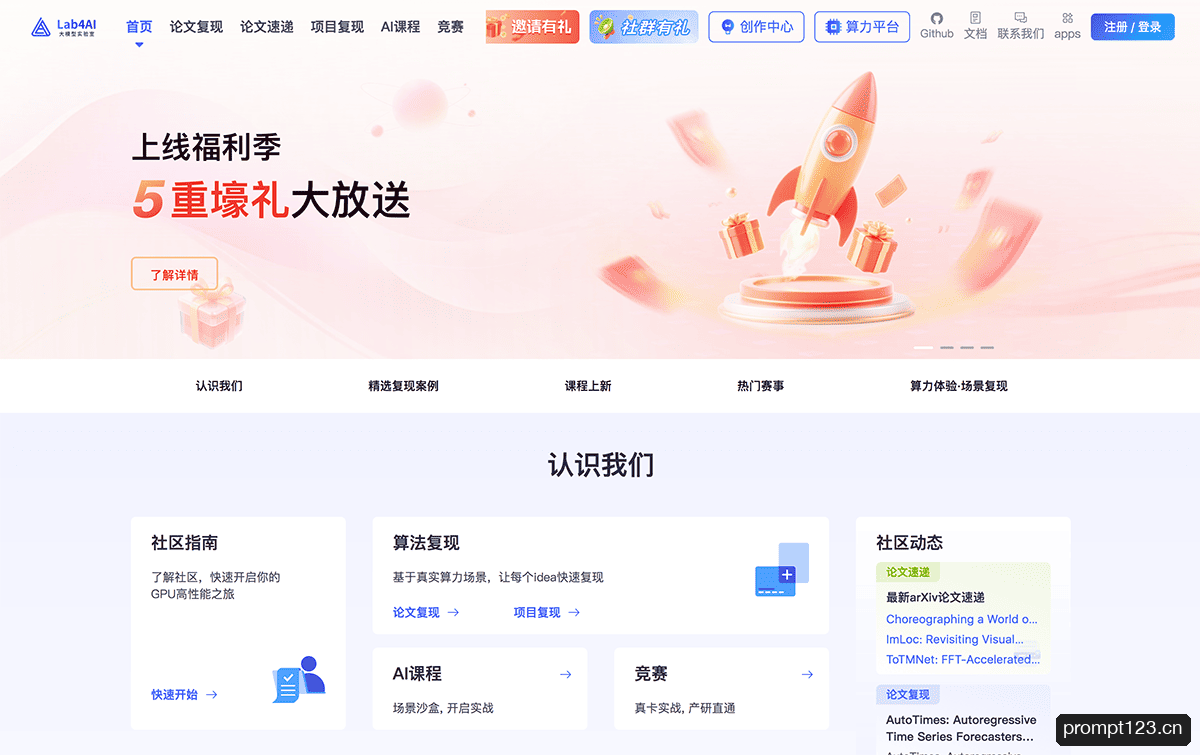Click the arrow icon on AI课程 card
This screenshot has width=1200, height=755.
click(x=565, y=674)
